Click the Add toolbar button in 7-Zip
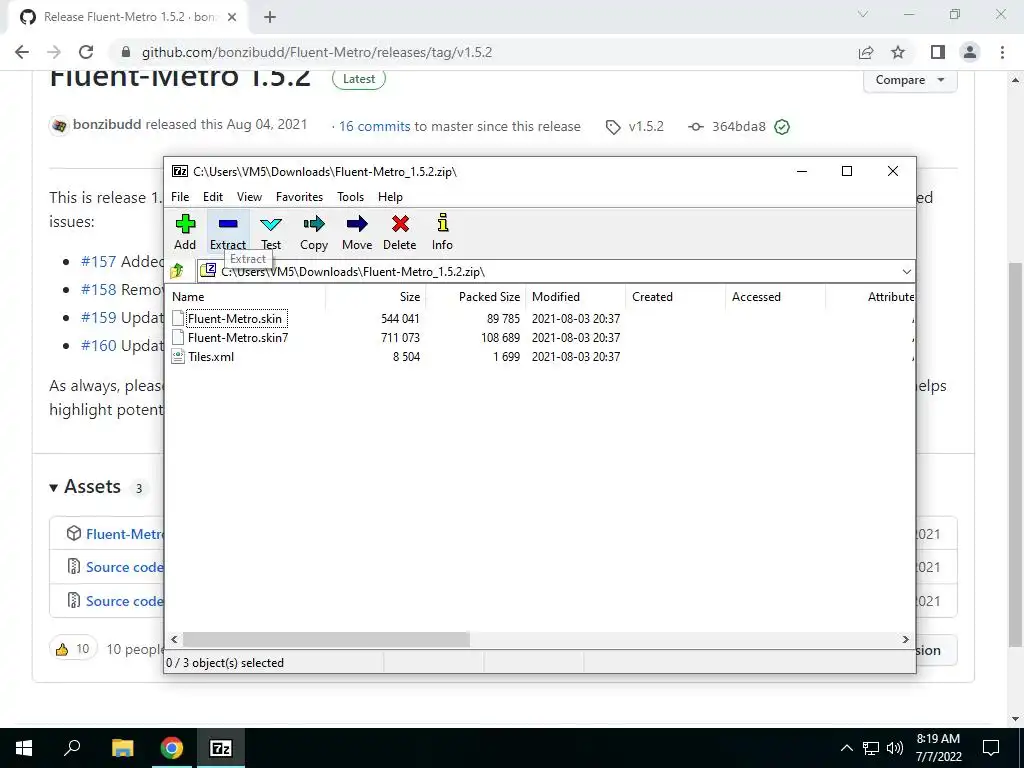The image size is (1024, 768). [x=185, y=232]
